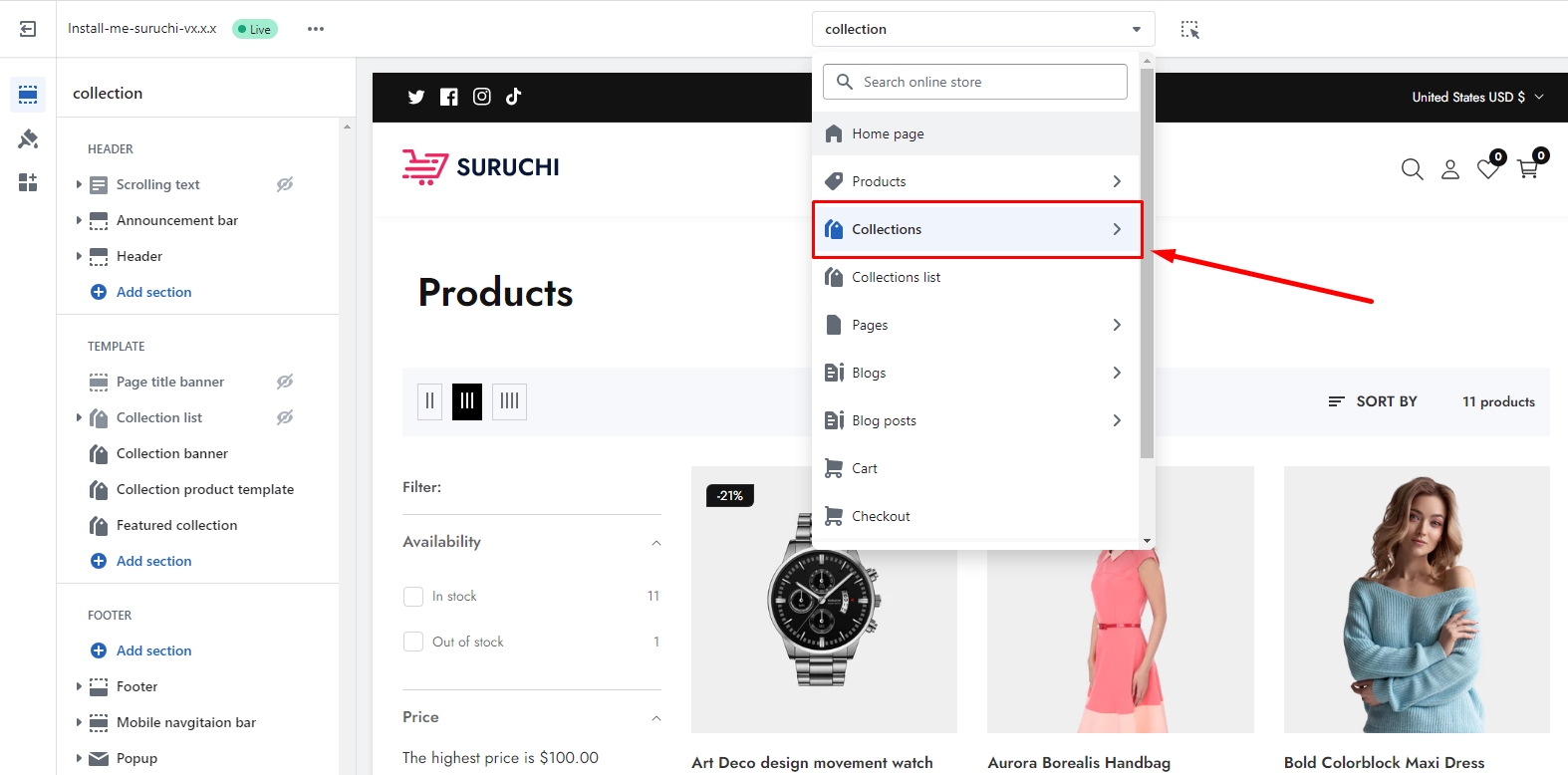Click the exit editor icon
Image resolution: width=1568 pixels, height=775 pixels.
tap(28, 29)
